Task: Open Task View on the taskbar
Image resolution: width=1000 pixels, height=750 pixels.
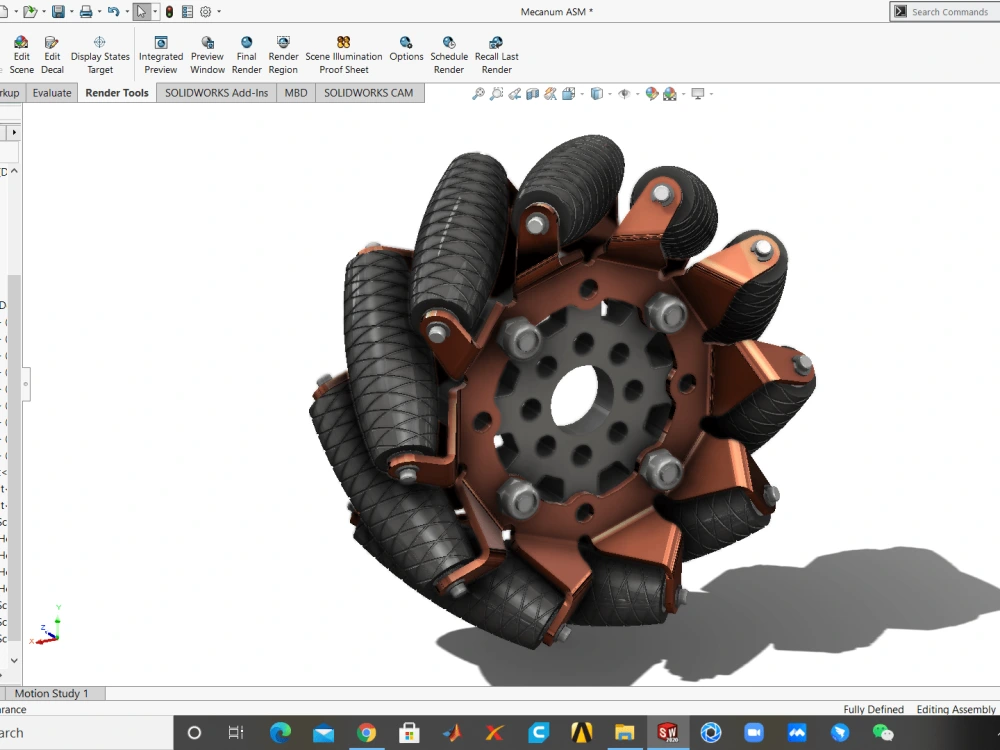Action: click(236, 733)
